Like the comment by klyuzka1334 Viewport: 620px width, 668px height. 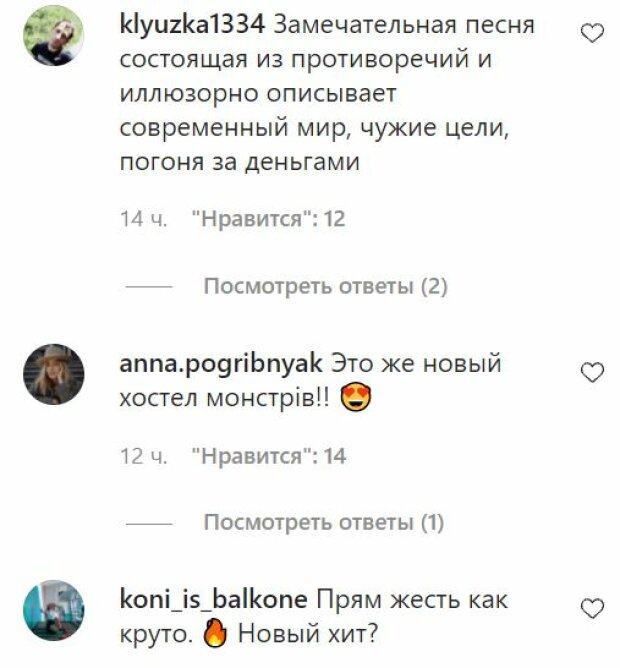[x=592, y=33]
